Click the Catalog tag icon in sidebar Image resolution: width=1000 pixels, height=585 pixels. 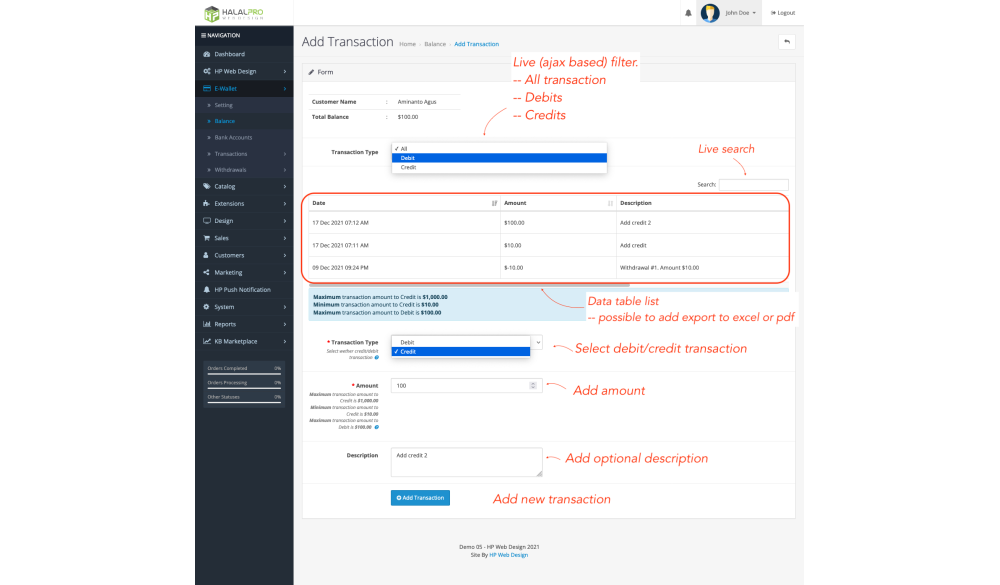pyautogui.click(x=206, y=186)
